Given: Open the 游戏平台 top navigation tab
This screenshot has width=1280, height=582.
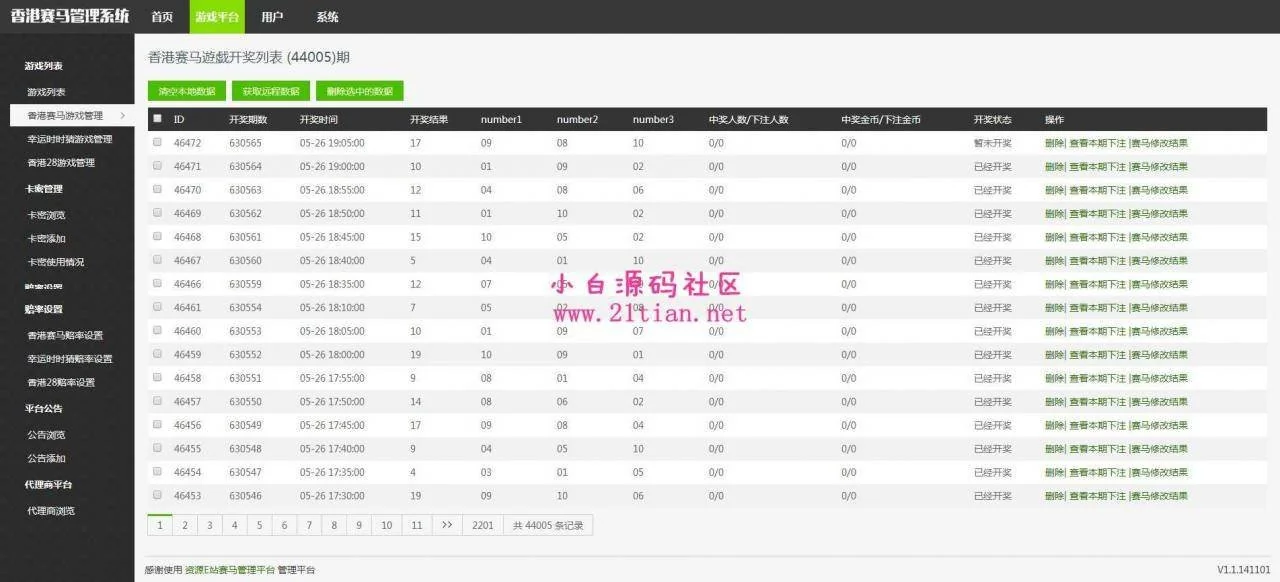Looking at the screenshot, I should pos(217,17).
